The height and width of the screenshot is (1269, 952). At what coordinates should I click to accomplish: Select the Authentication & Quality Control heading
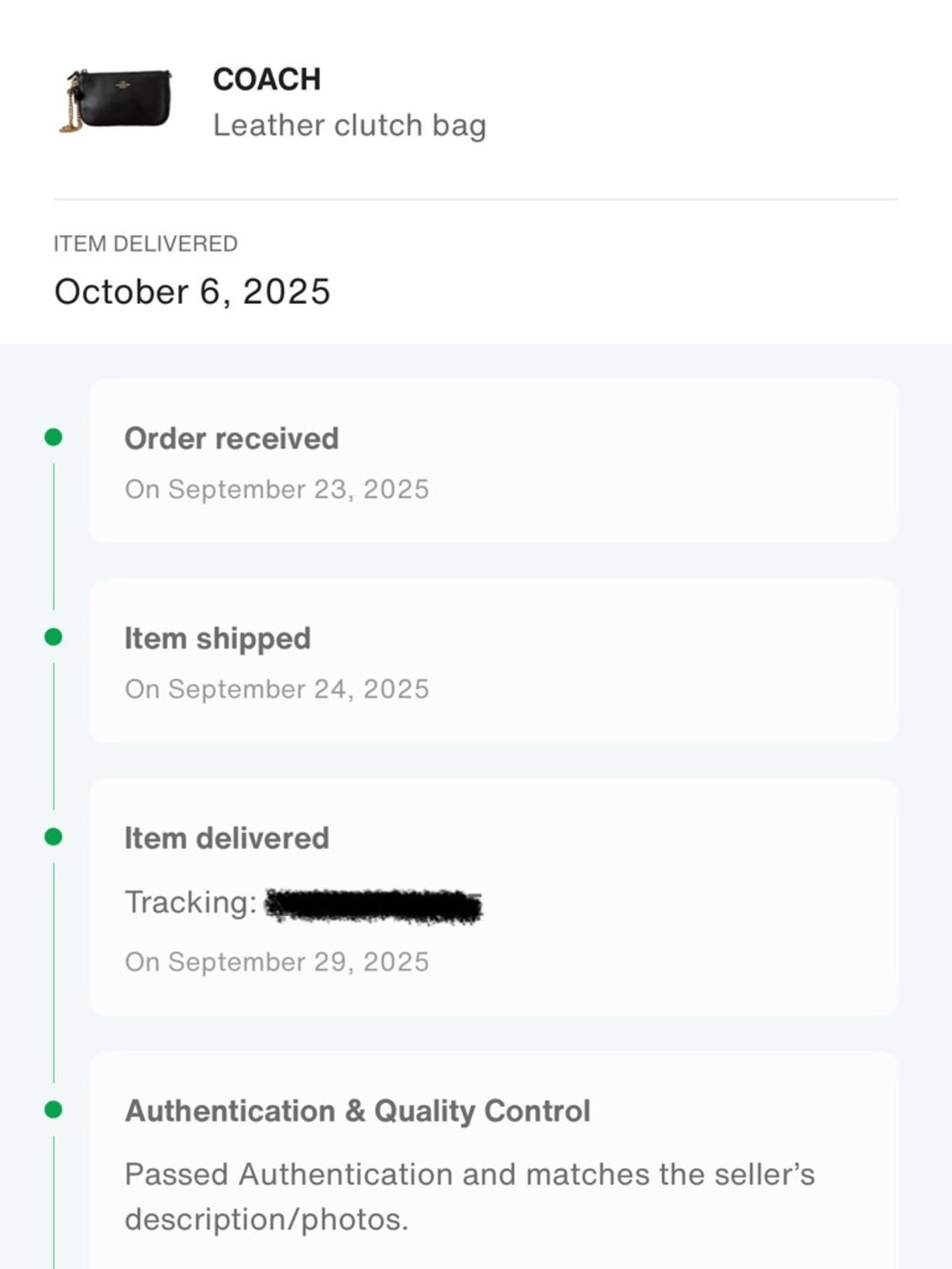[357, 1111]
